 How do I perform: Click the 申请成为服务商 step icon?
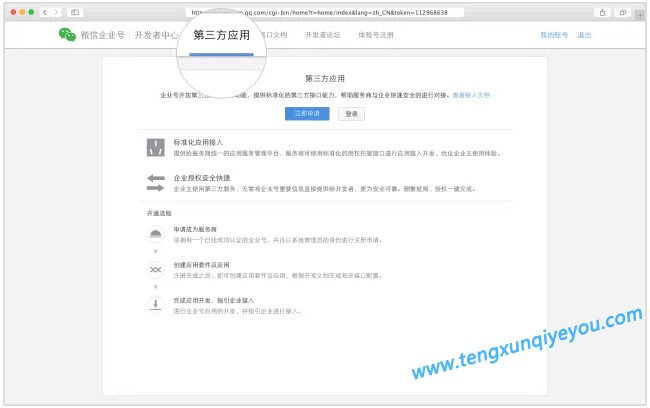coord(155,234)
